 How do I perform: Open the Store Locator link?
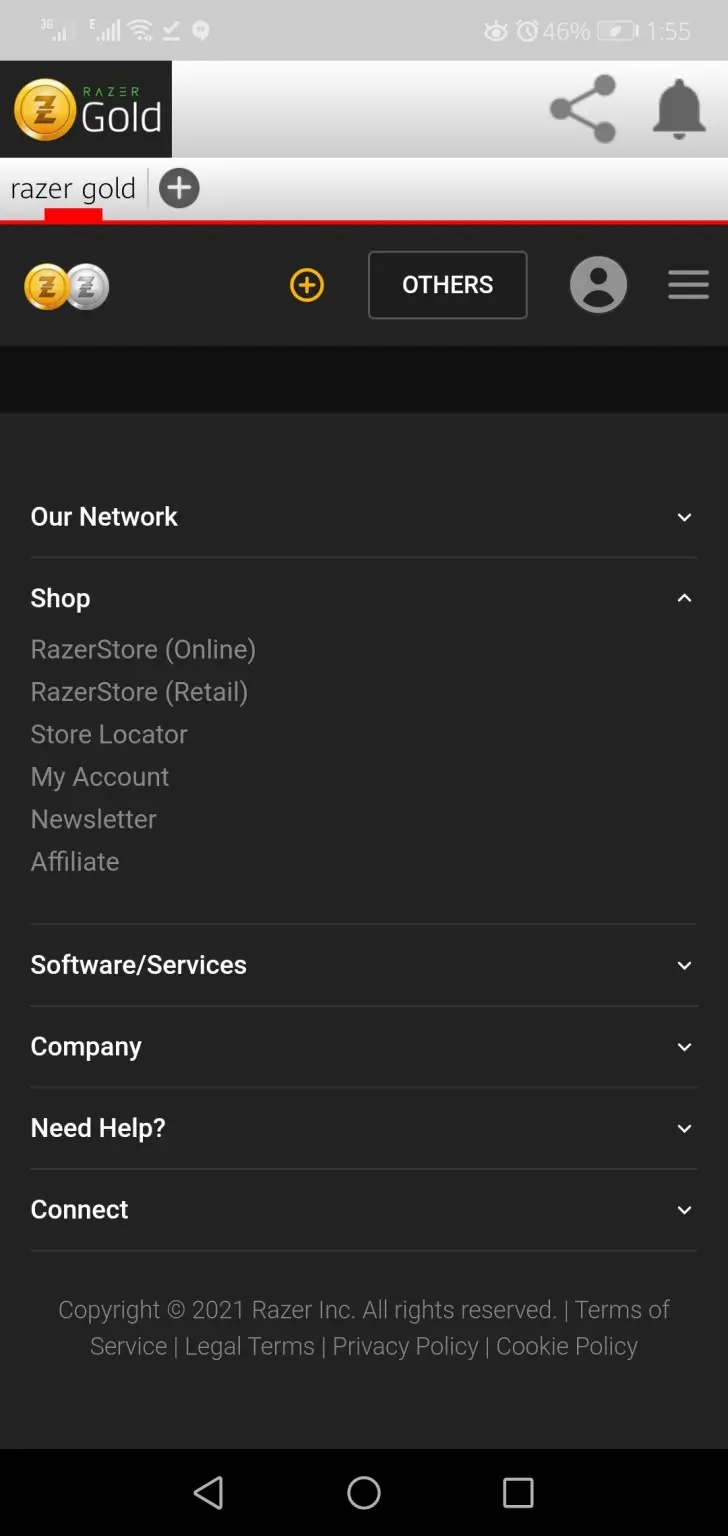click(109, 734)
